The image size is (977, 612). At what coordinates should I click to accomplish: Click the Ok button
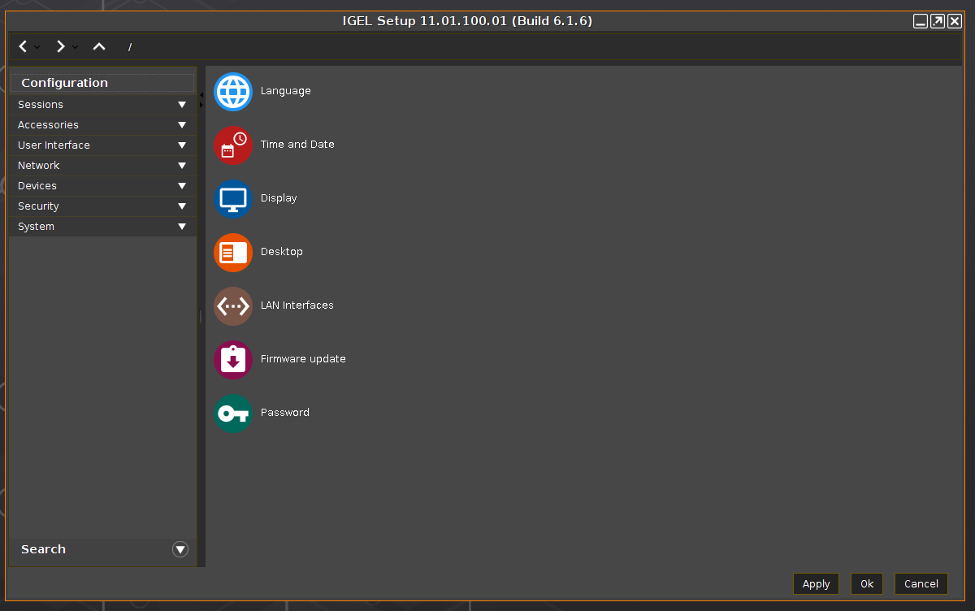coord(867,585)
